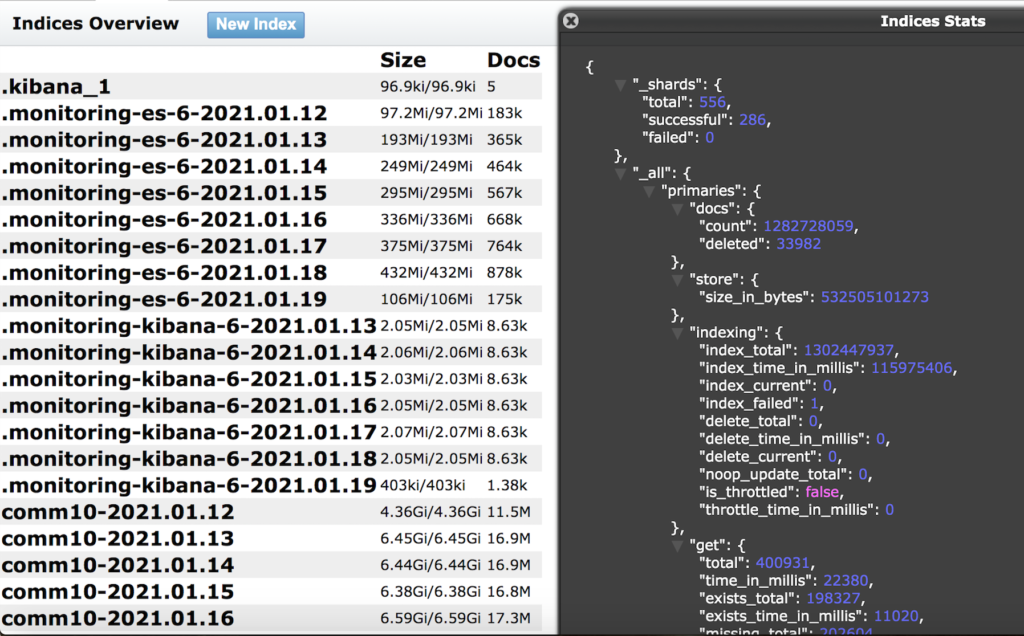Click size 4.36Gi/4.36Gi for comm10-2021.01.12

pos(430,512)
